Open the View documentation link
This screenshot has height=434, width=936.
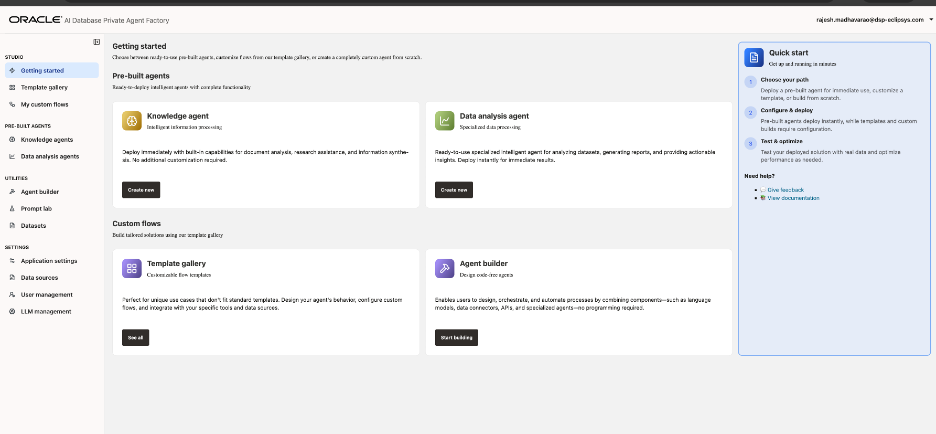[793, 198]
